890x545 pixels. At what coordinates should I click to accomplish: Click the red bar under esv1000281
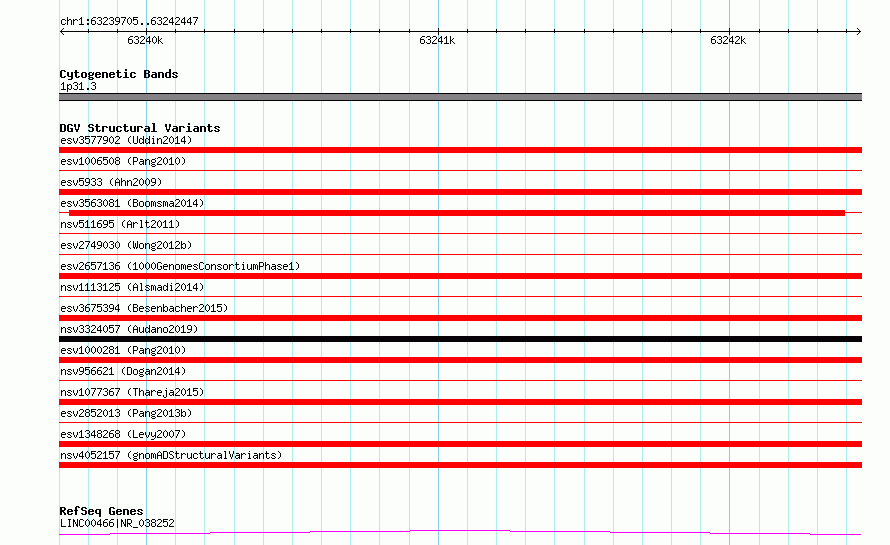pos(460,360)
